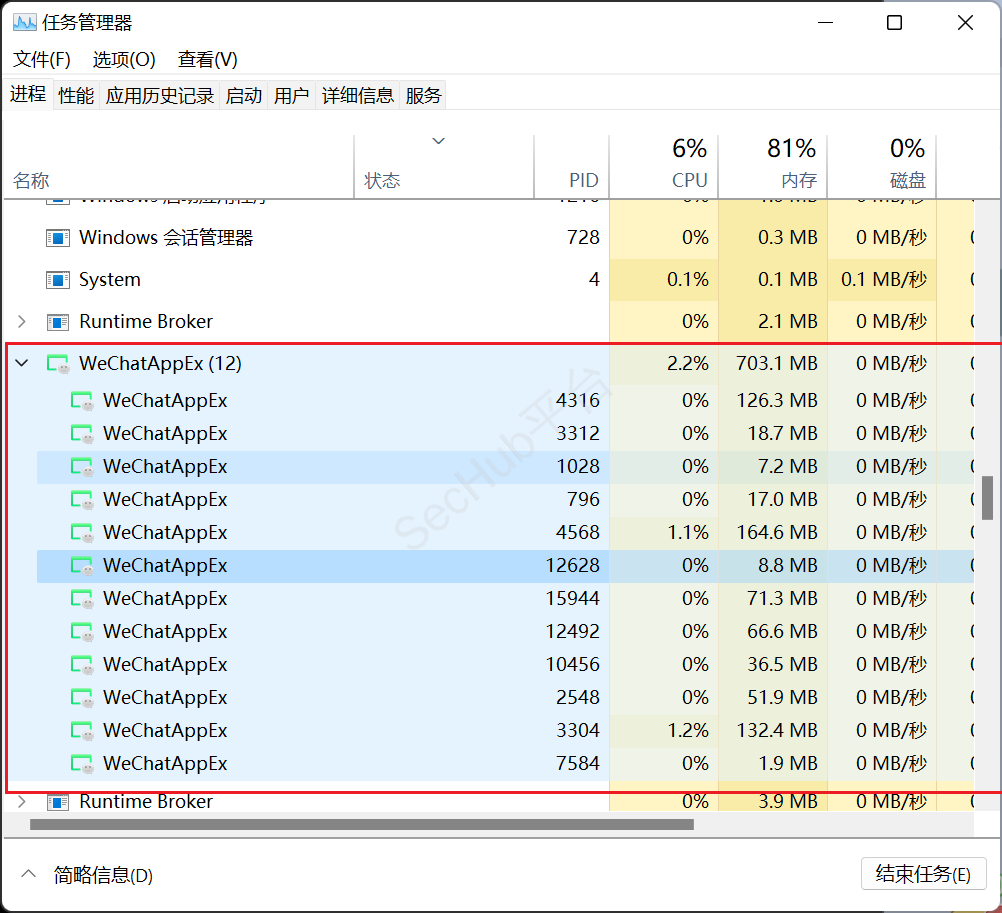
Task: Click the vertical scrollbar thumb
Action: click(x=987, y=498)
